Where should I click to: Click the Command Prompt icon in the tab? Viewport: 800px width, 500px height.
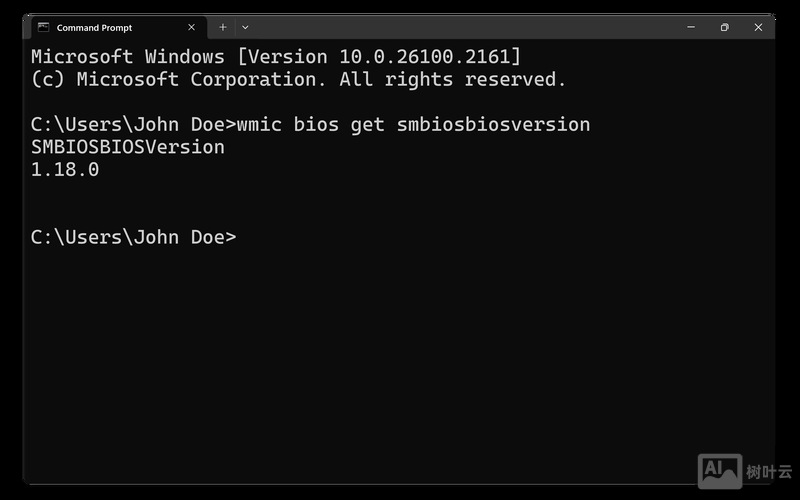click(43, 27)
